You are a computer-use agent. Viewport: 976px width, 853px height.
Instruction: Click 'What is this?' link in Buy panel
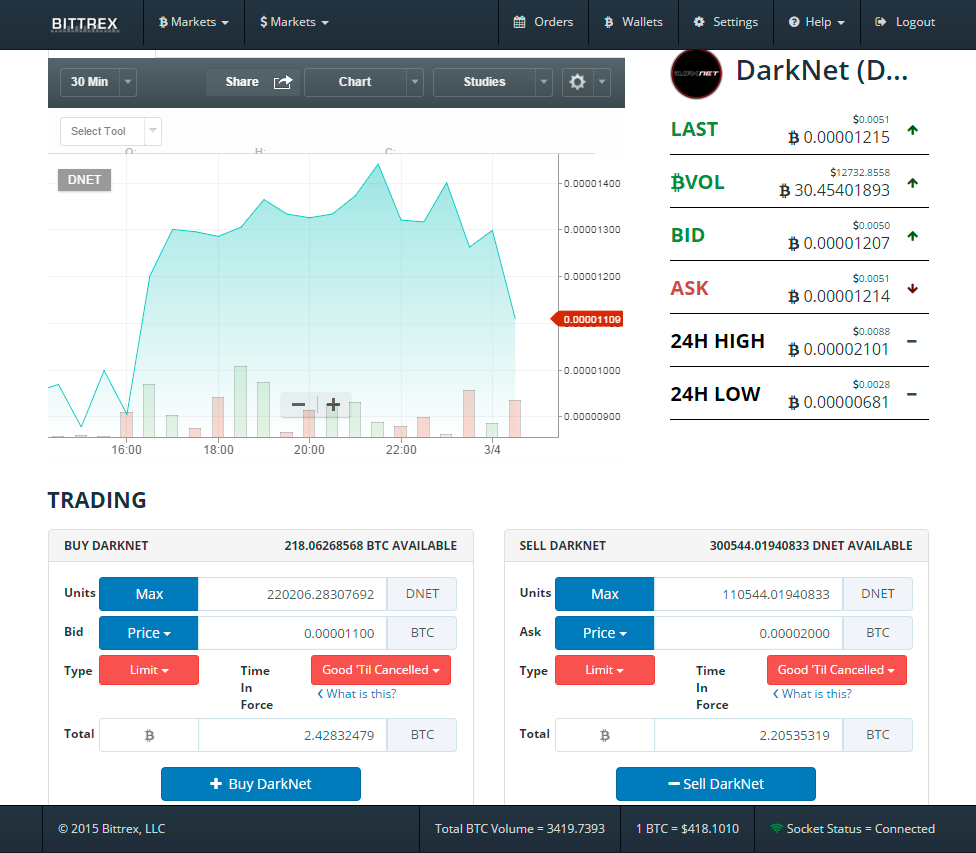pyautogui.click(x=357, y=694)
